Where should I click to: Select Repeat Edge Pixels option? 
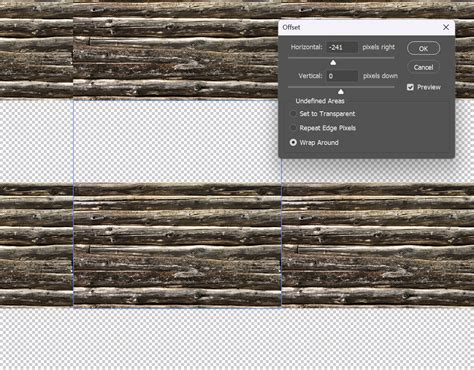click(293, 128)
